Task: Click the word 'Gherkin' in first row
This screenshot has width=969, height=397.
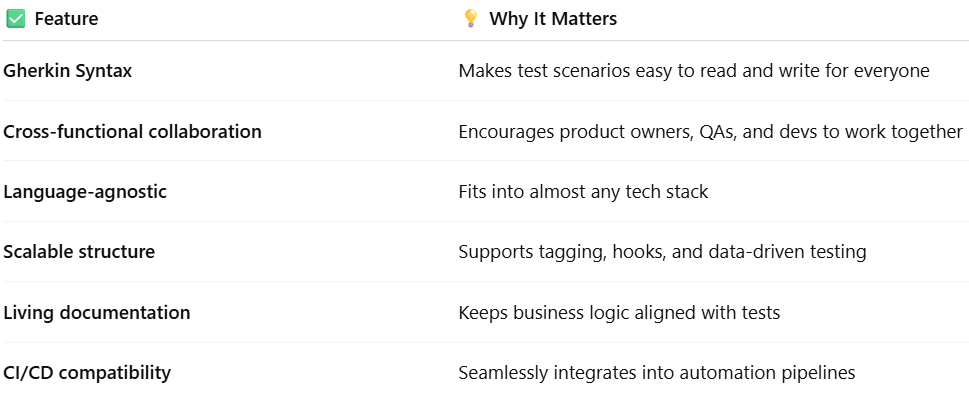Action: [36, 71]
